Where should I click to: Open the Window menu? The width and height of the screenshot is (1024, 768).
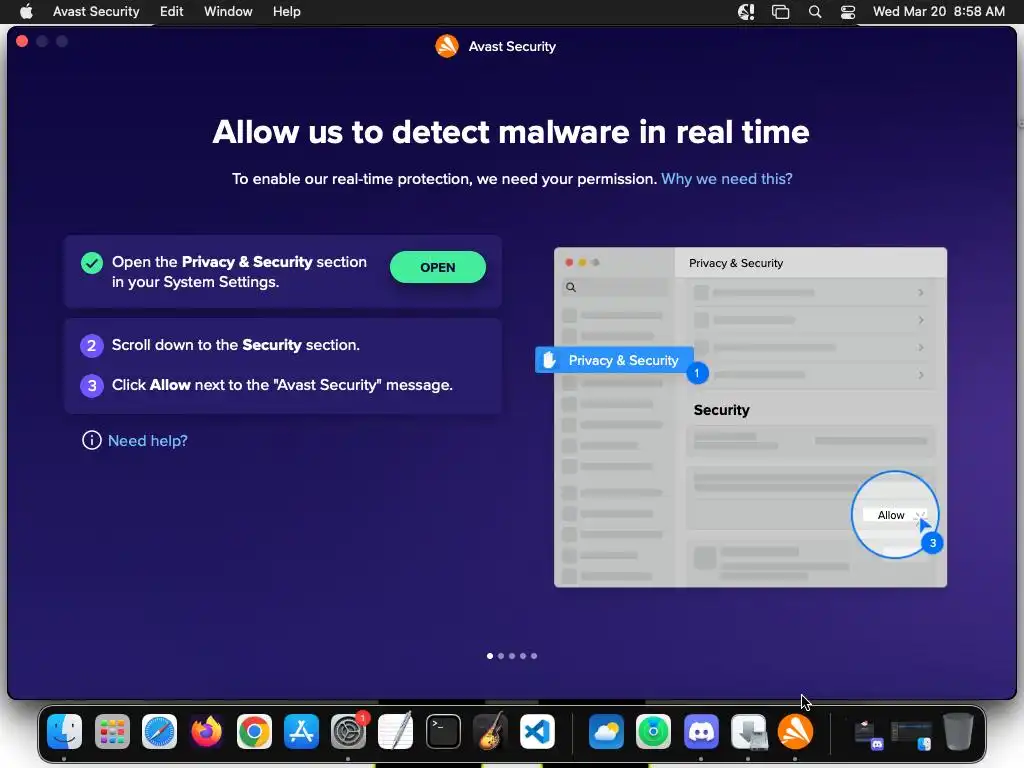pyautogui.click(x=228, y=11)
